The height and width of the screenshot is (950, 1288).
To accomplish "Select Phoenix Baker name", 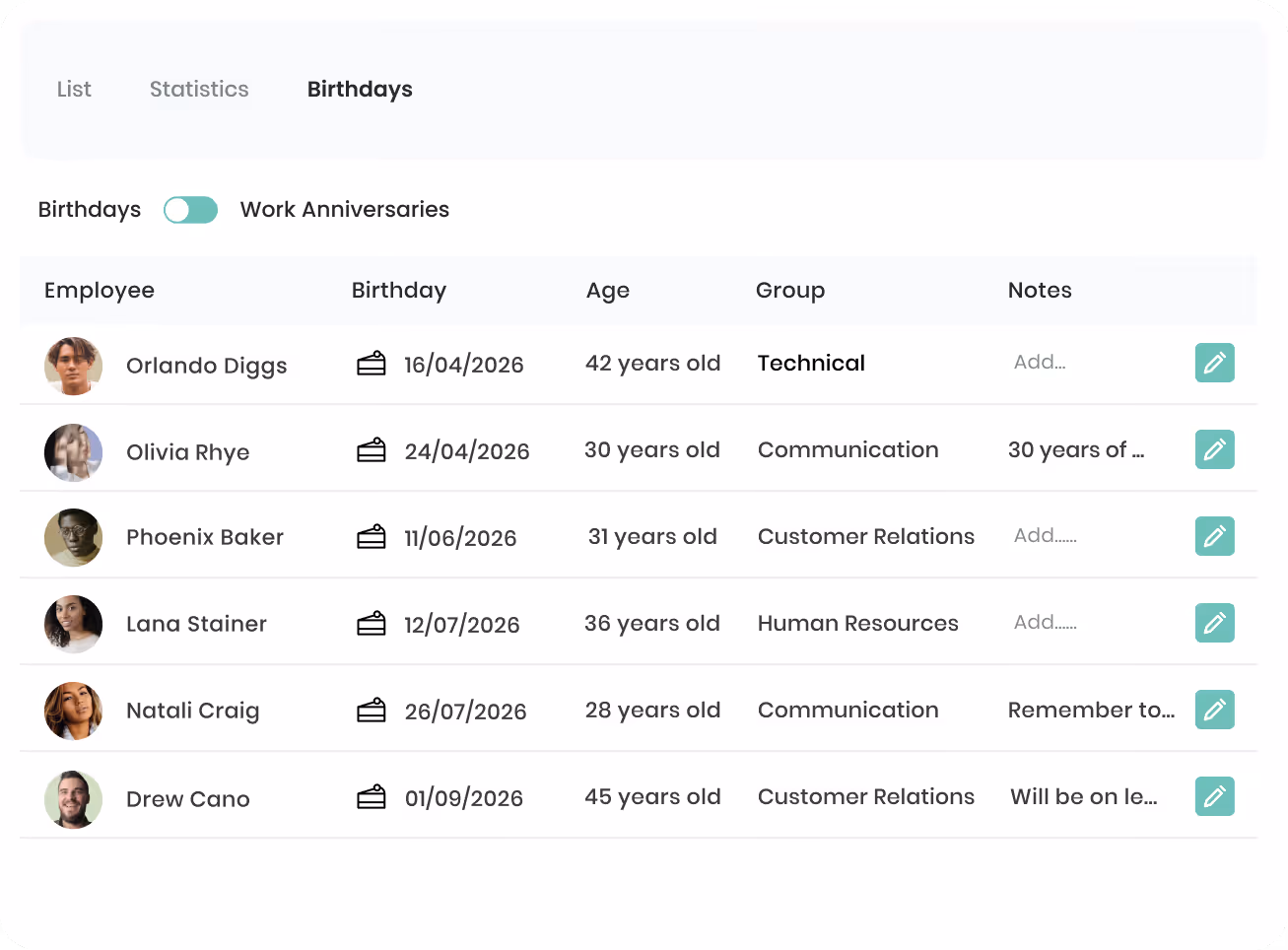I will (x=205, y=537).
